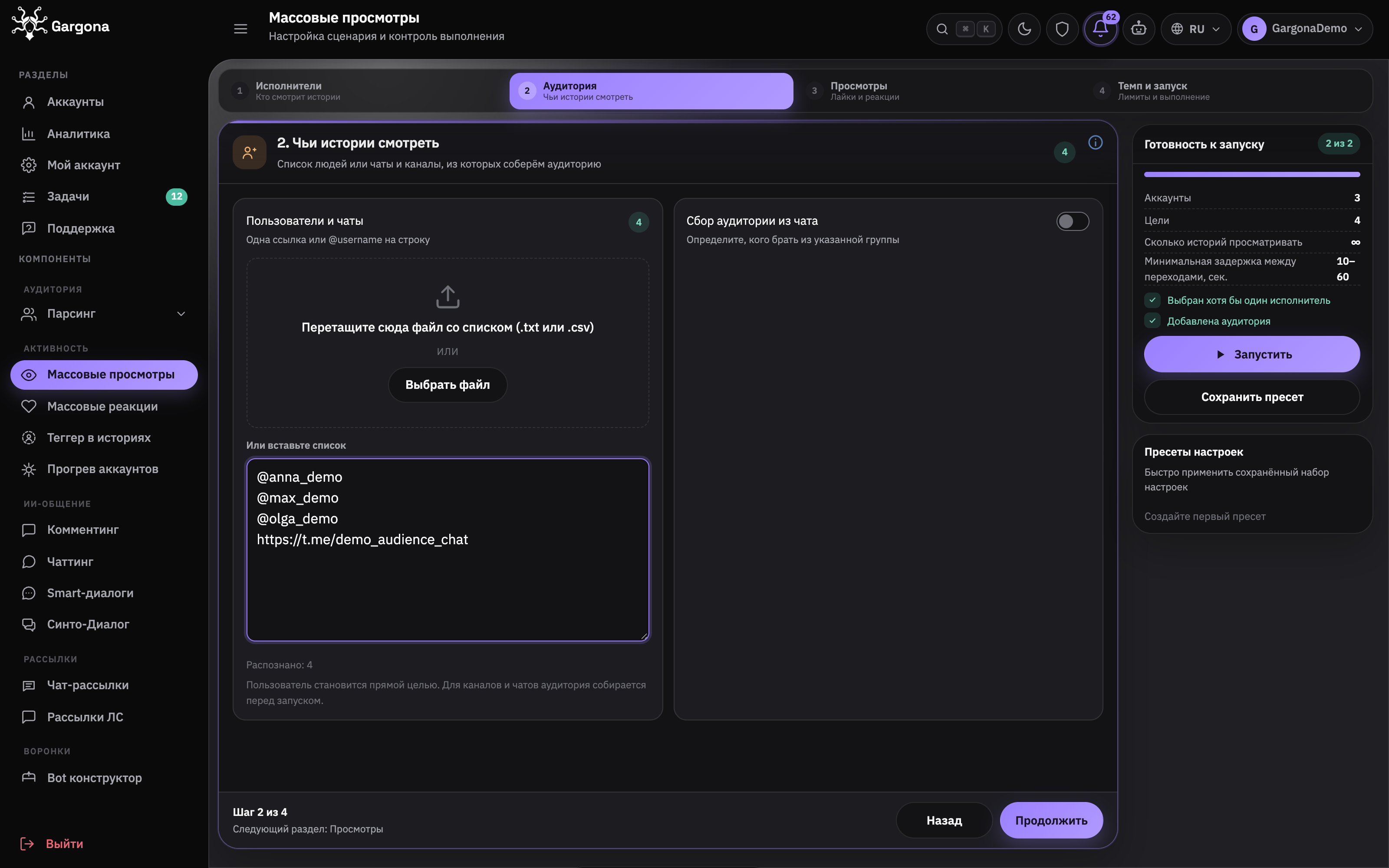Viewport: 1389px width, 868px height.
Task: Switch to step 1 Исполнители tab
Action: [x=364, y=91]
